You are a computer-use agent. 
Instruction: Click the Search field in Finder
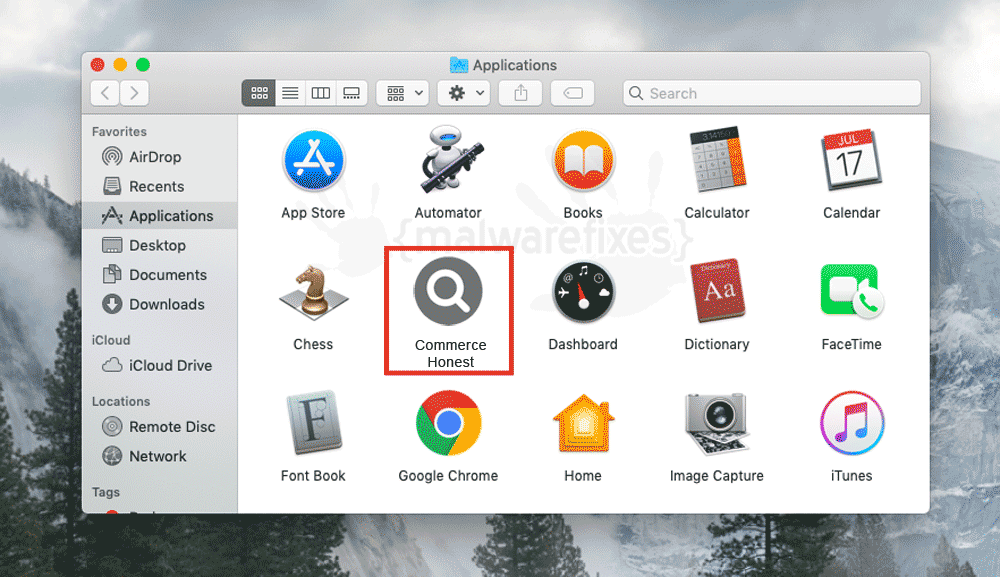pos(772,93)
